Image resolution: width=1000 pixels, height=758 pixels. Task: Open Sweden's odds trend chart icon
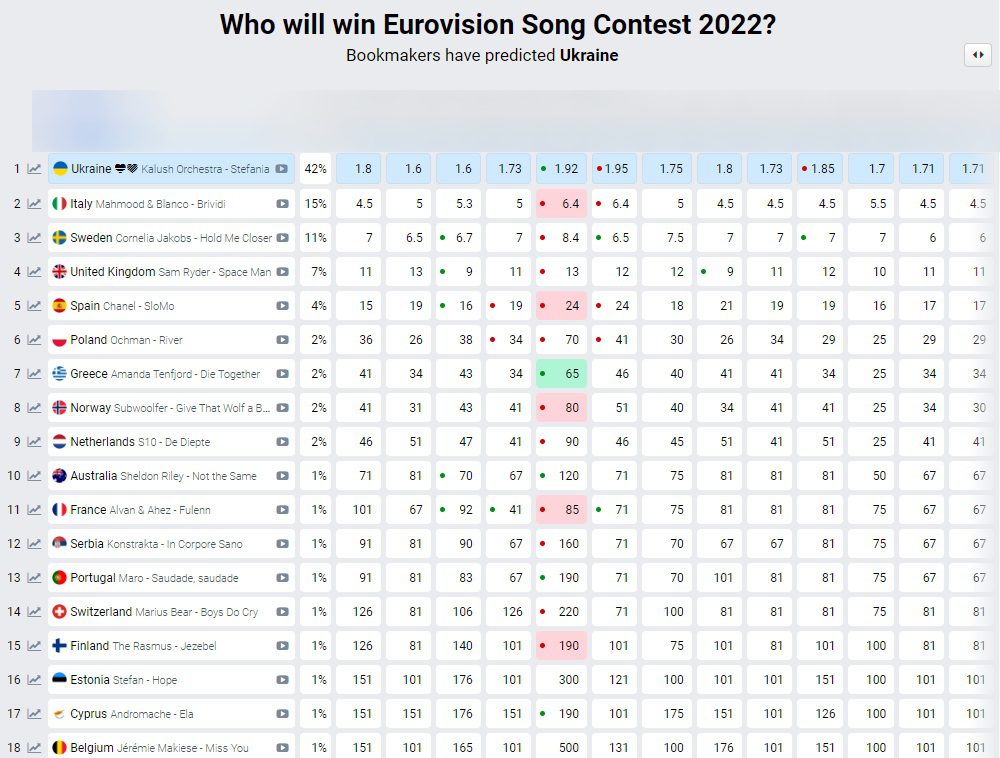click(x=34, y=238)
